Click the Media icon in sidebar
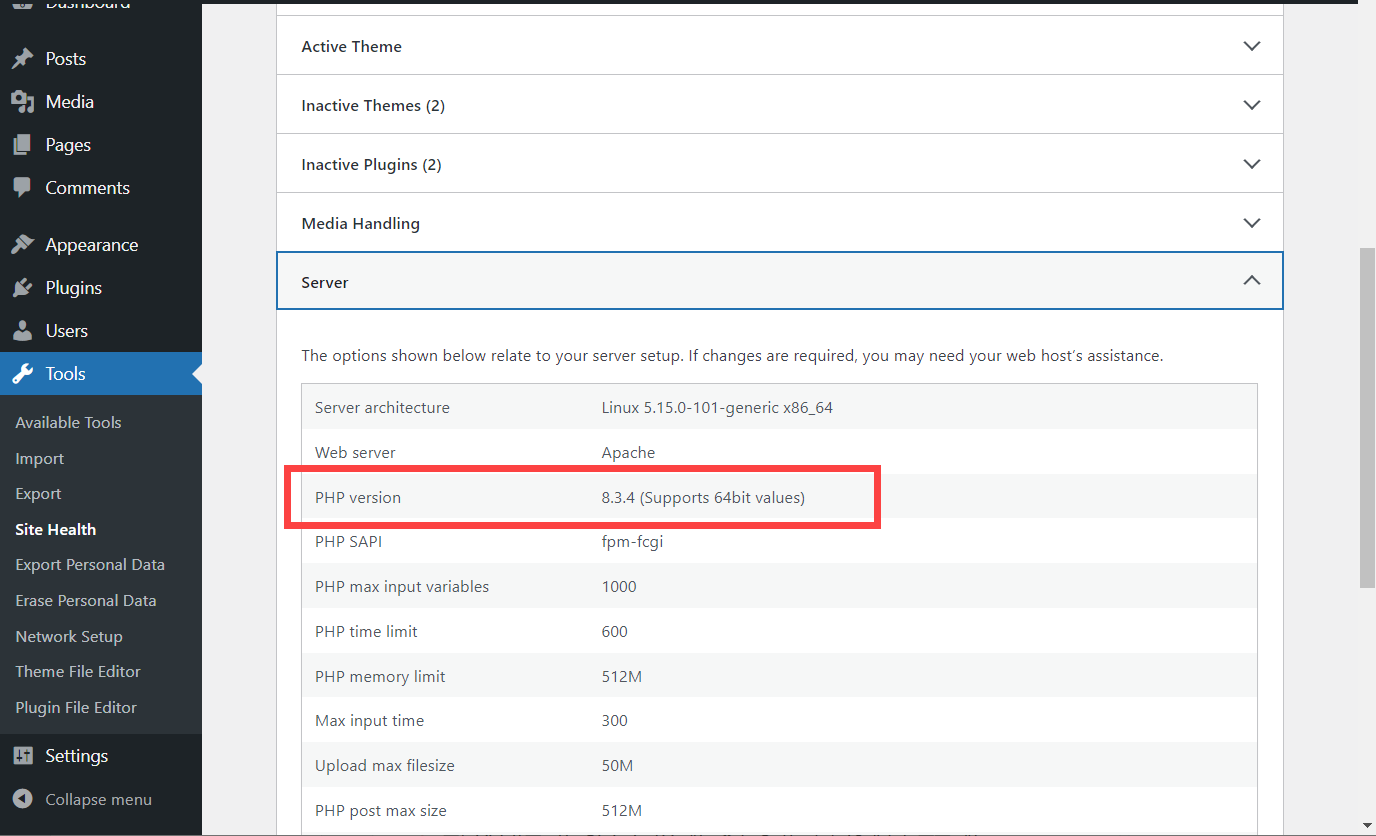This screenshot has width=1376, height=836. click(22, 102)
